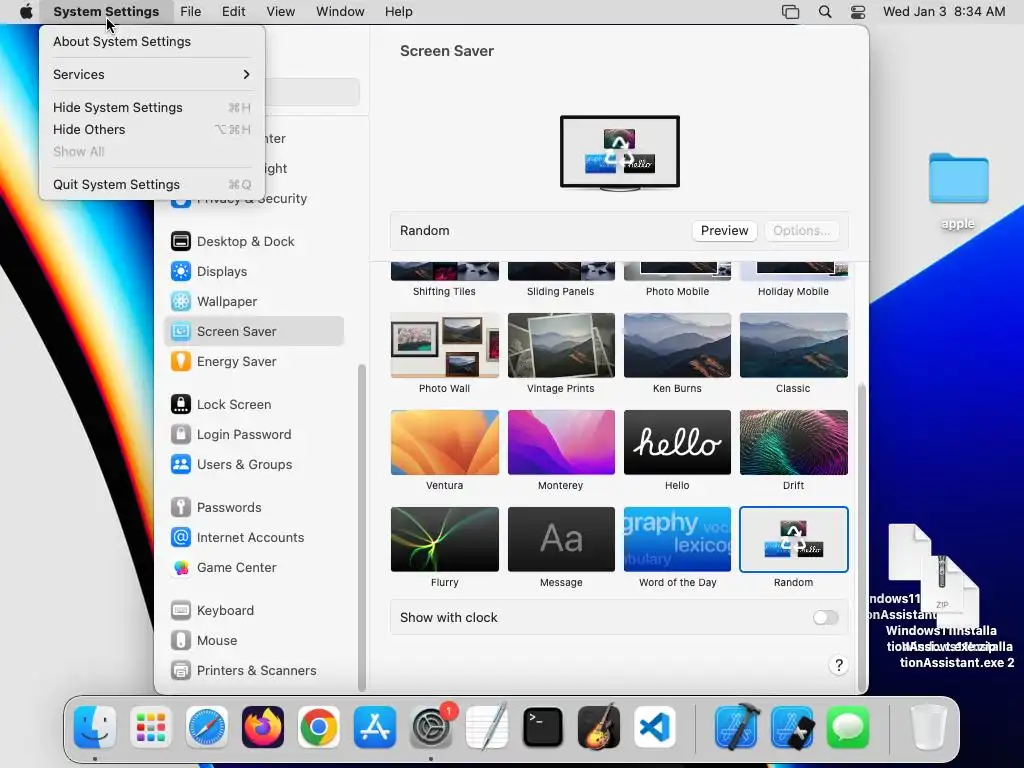
Task: Select the Random screen saver thumbnail
Action: (793, 539)
